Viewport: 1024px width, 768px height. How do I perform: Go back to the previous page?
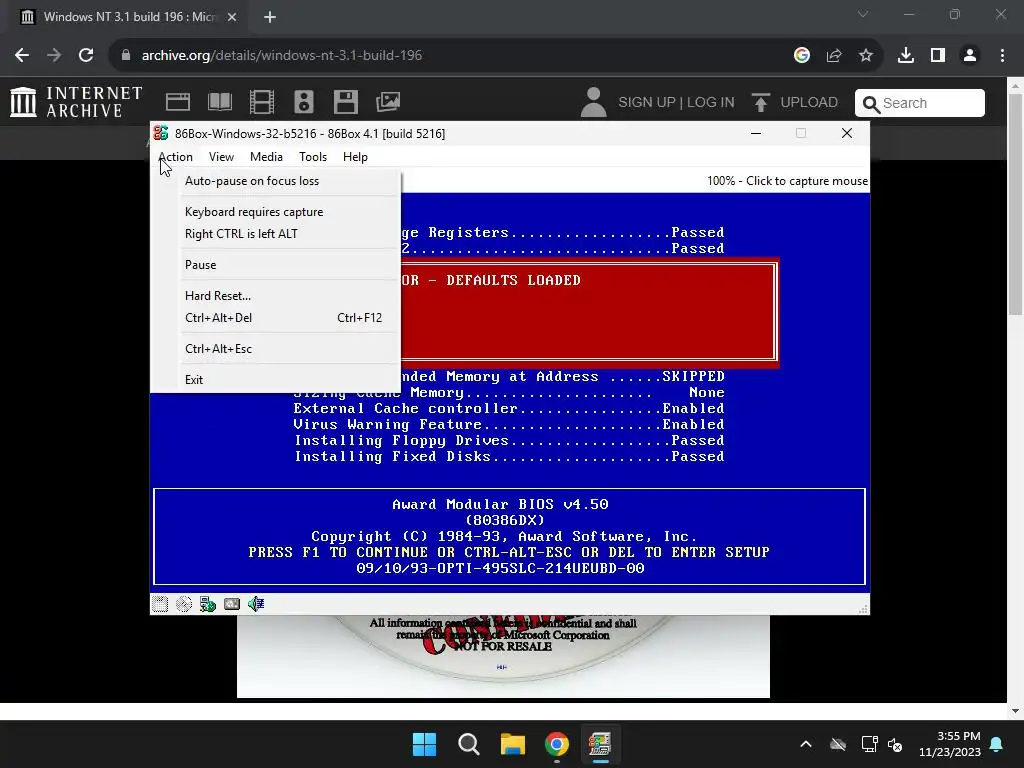tap(22, 56)
